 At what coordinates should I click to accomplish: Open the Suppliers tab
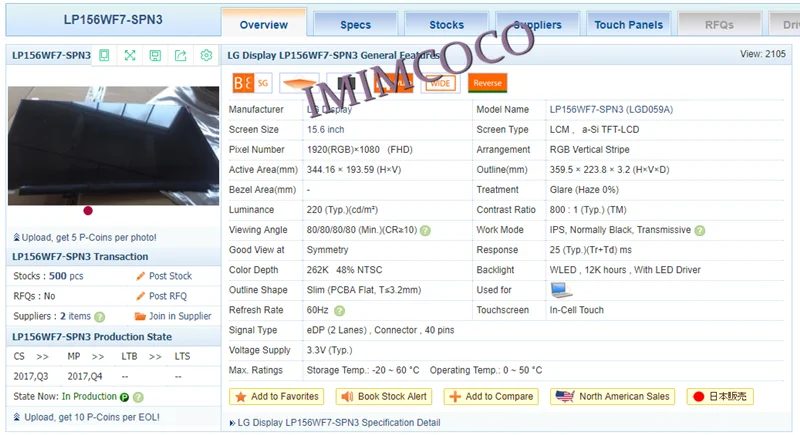537,24
